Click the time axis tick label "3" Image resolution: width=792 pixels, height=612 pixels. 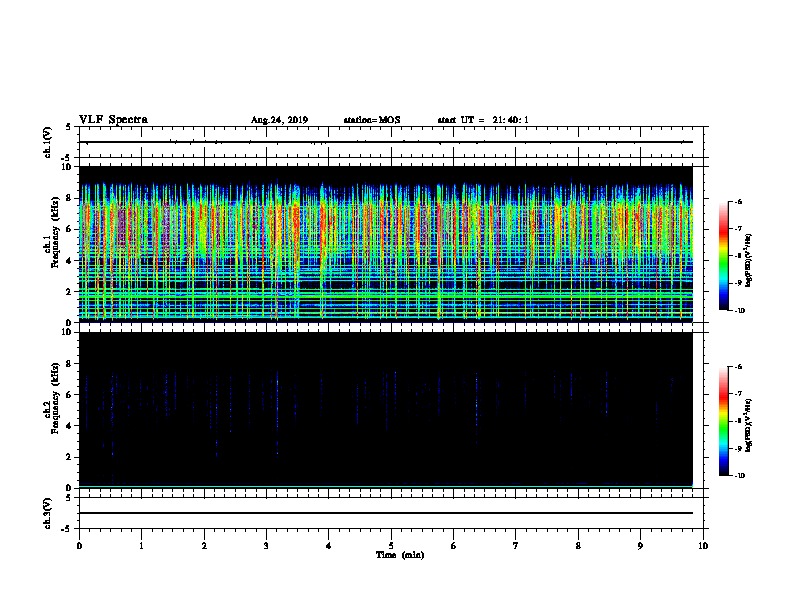tap(266, 546)
